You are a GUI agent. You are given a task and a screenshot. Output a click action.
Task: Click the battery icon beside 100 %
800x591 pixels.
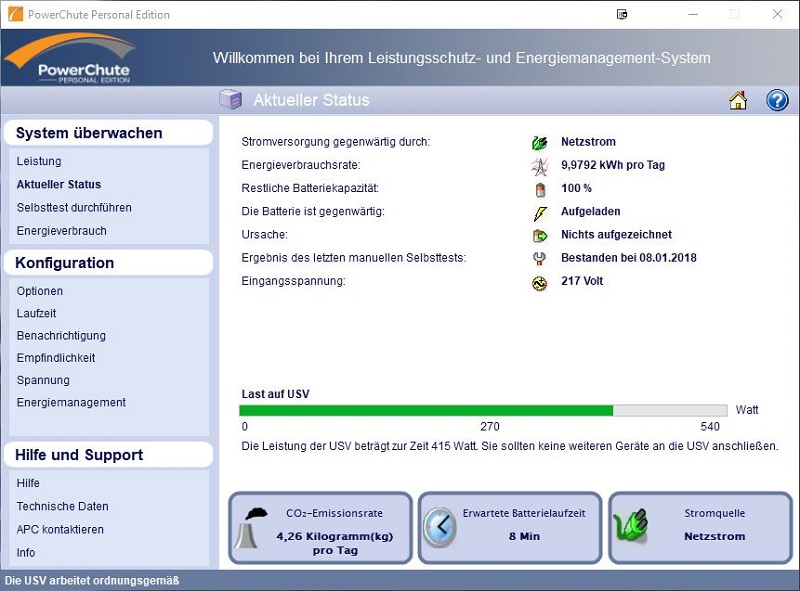pos(540,189)
